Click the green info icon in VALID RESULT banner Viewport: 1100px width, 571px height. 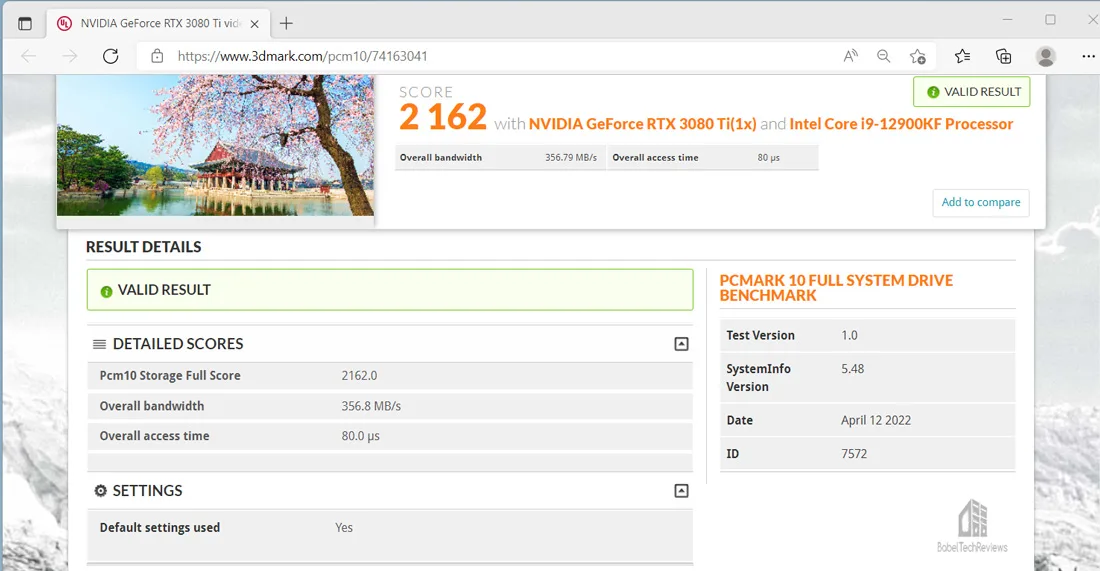tap(107, 291)
